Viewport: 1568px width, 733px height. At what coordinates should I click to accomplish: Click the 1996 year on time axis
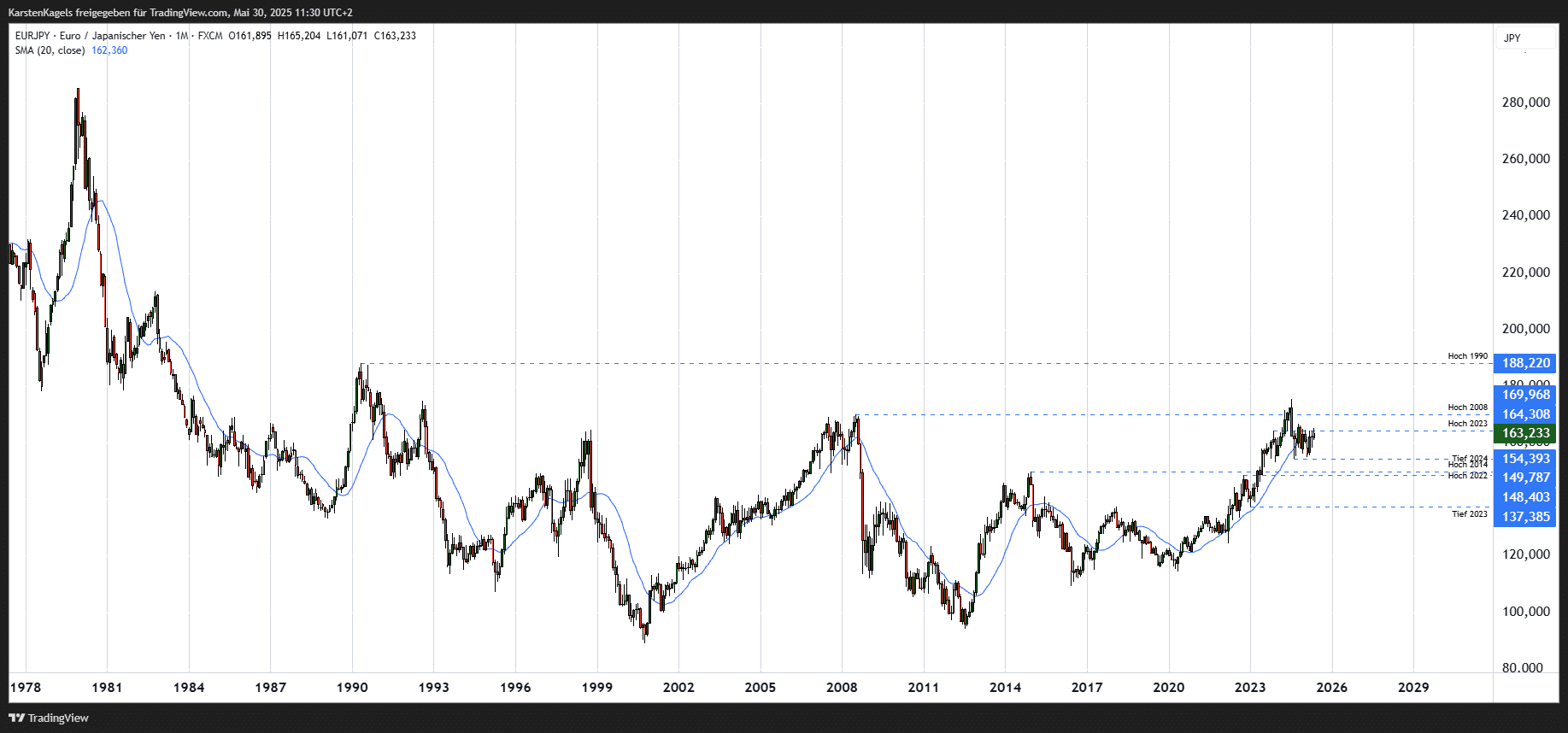(515, 688)
